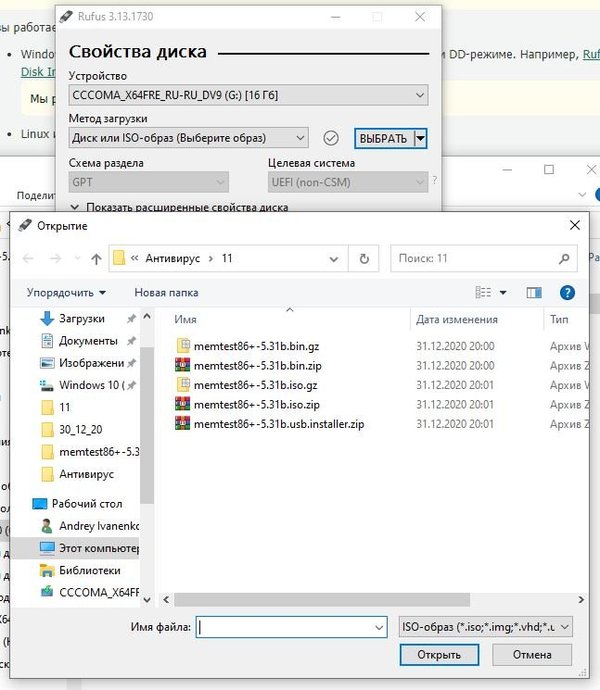Click the Up folder arrow in file dialog
This screenshot has width=600, height=690.
(96, 259)
